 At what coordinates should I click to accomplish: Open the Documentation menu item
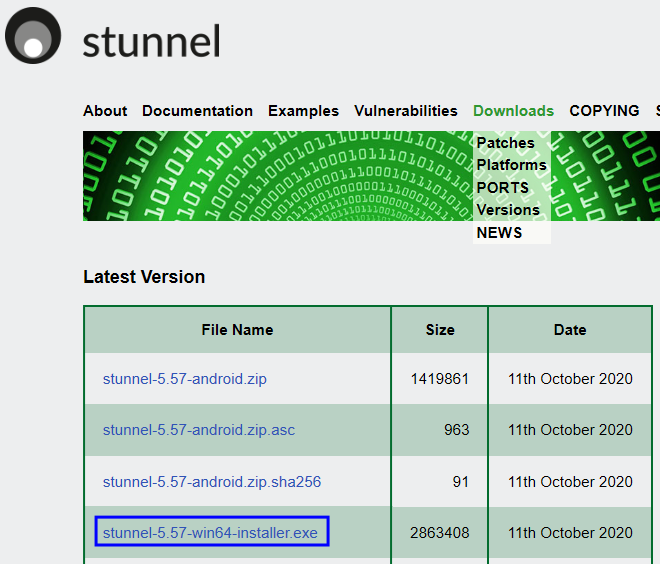click(x=197, y=111)
